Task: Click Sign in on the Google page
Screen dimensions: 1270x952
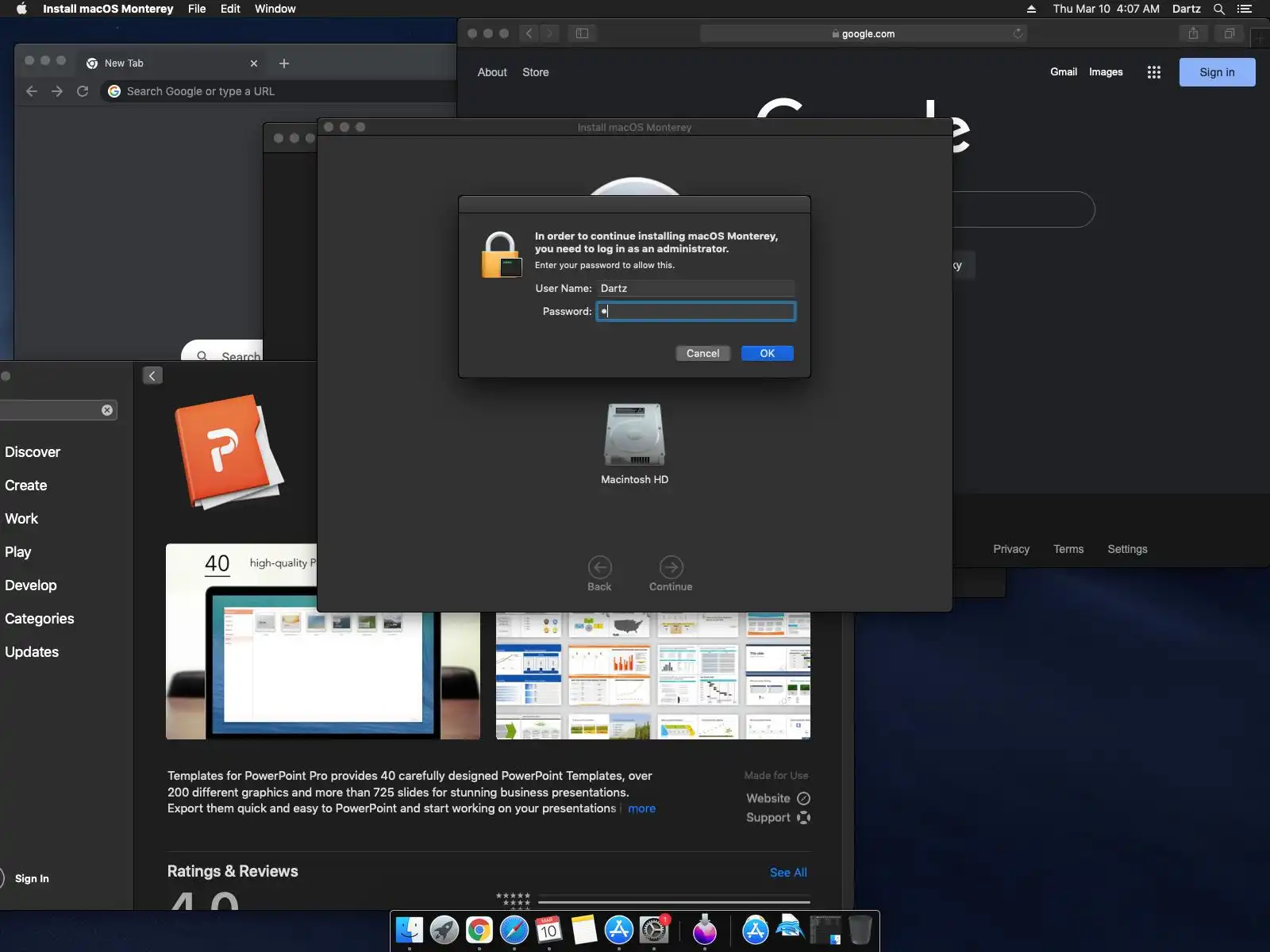Action: click(x=1217, y=72)
